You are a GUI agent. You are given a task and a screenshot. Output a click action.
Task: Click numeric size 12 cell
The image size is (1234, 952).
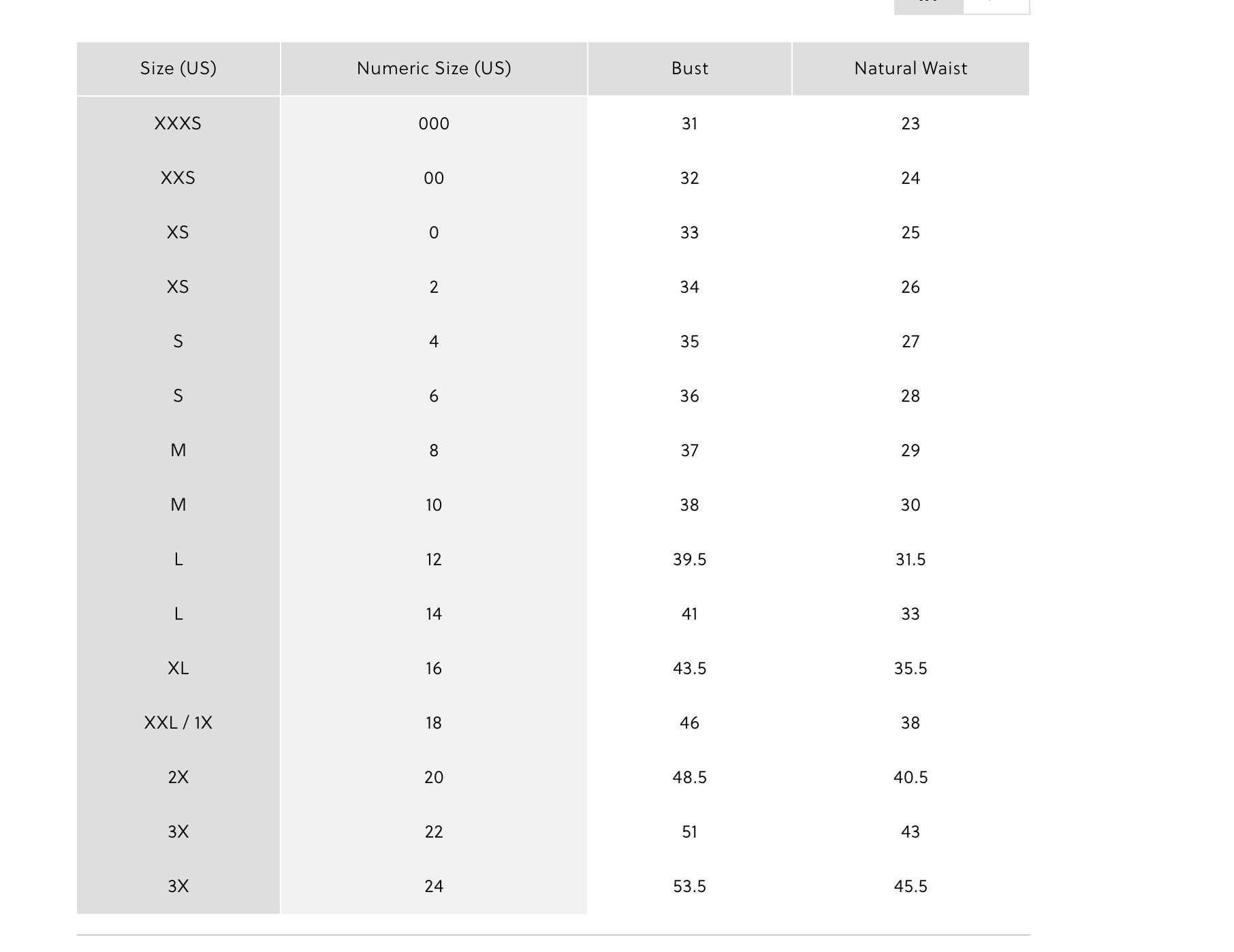(434, 560)
